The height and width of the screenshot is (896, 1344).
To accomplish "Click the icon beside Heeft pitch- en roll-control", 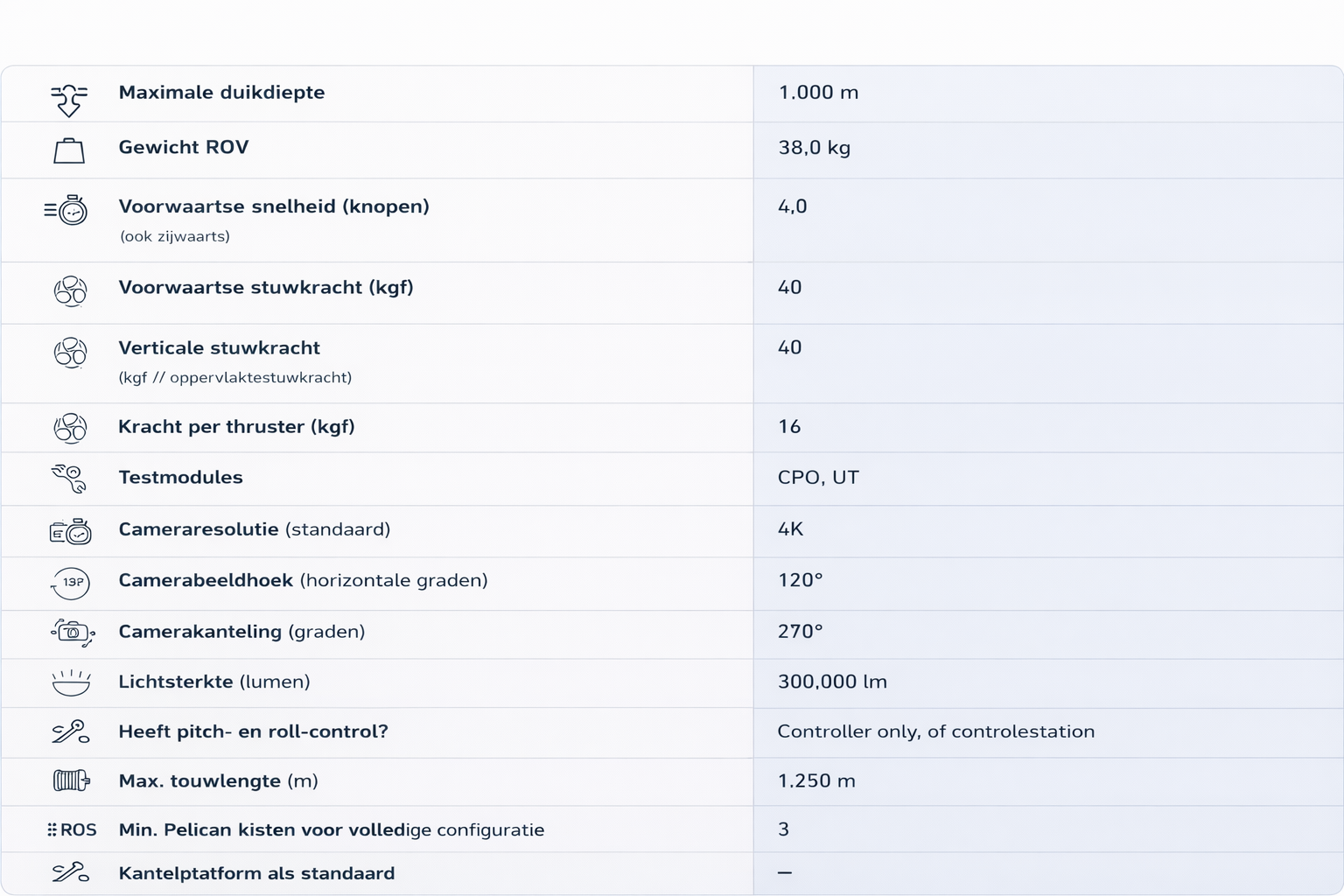I will 70,732.
